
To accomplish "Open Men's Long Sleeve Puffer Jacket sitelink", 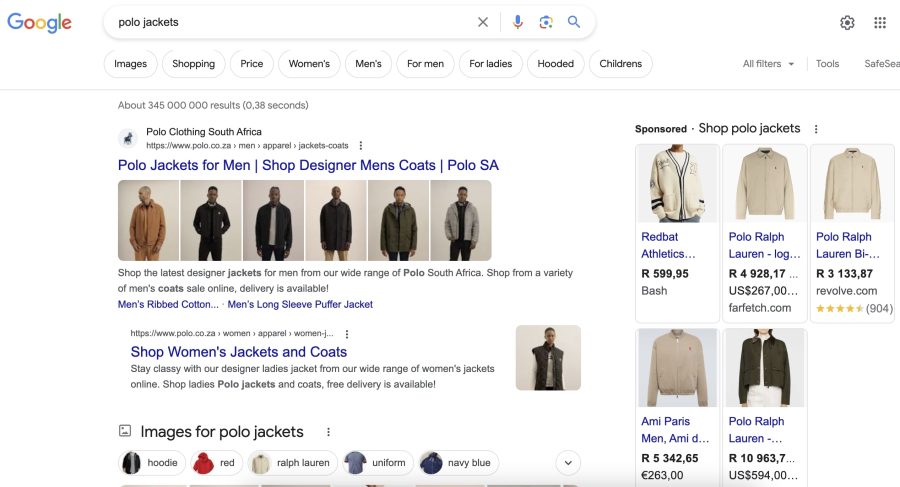I will [300, 304].
